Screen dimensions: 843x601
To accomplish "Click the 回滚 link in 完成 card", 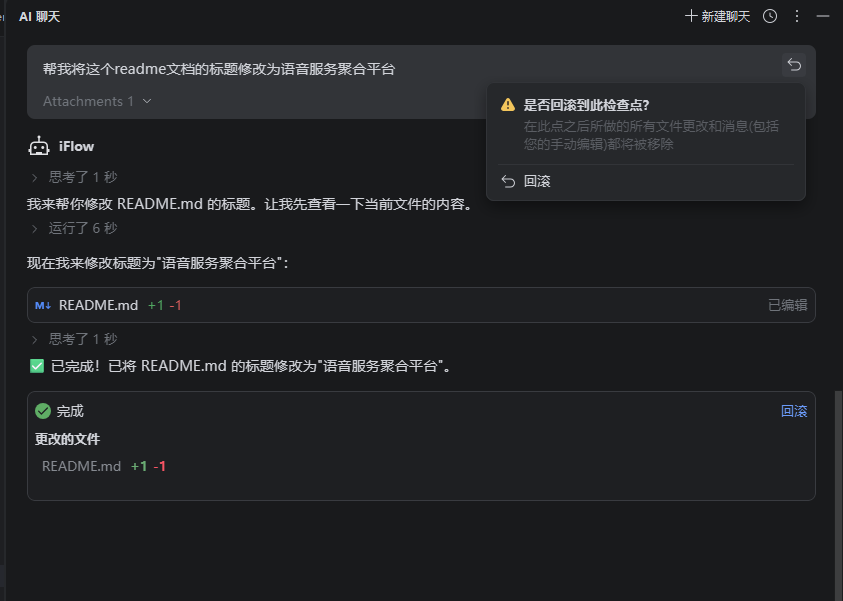I will click(x=793, y=411).
